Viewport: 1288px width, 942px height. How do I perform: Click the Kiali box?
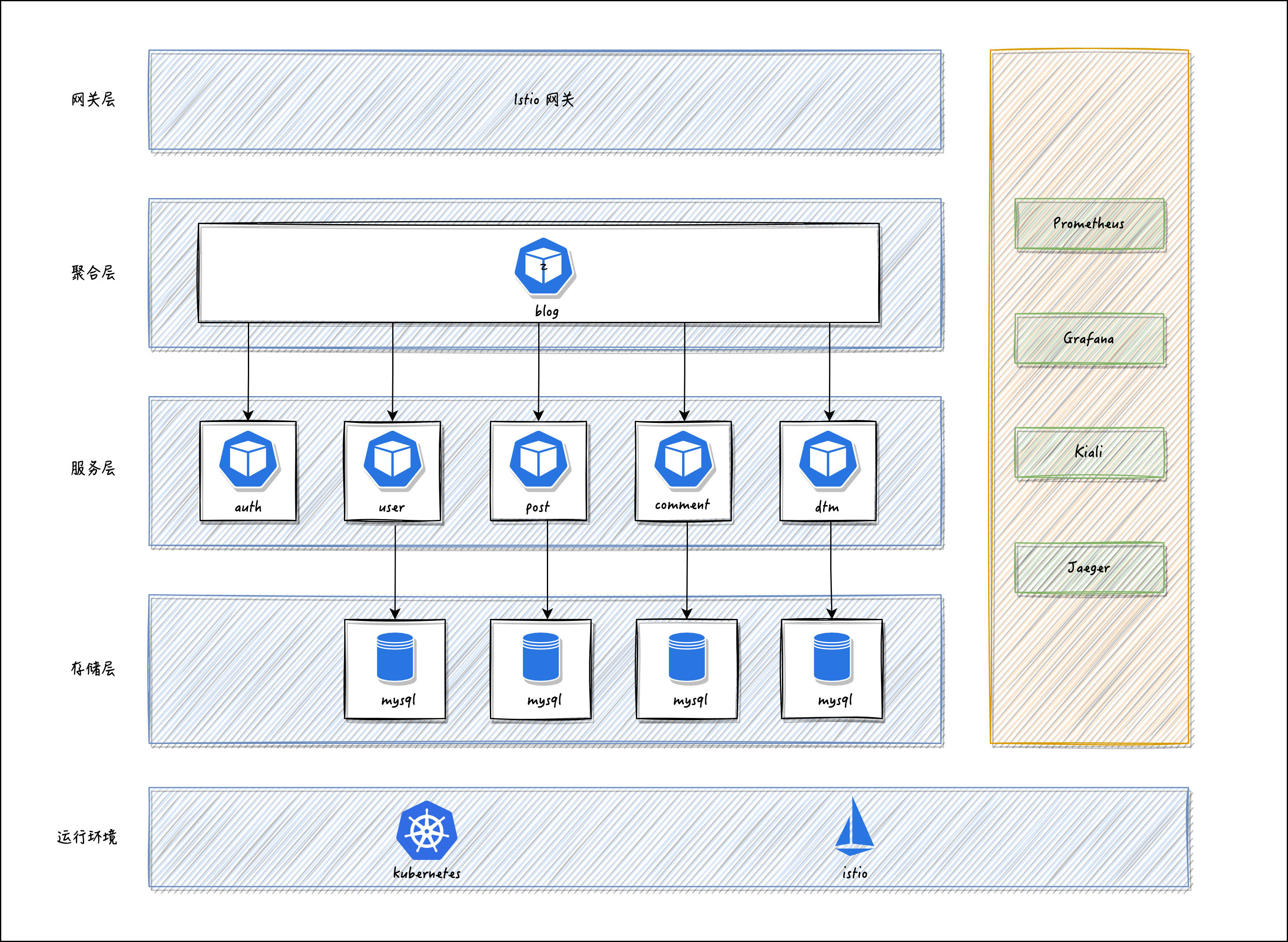(1089, 453)
